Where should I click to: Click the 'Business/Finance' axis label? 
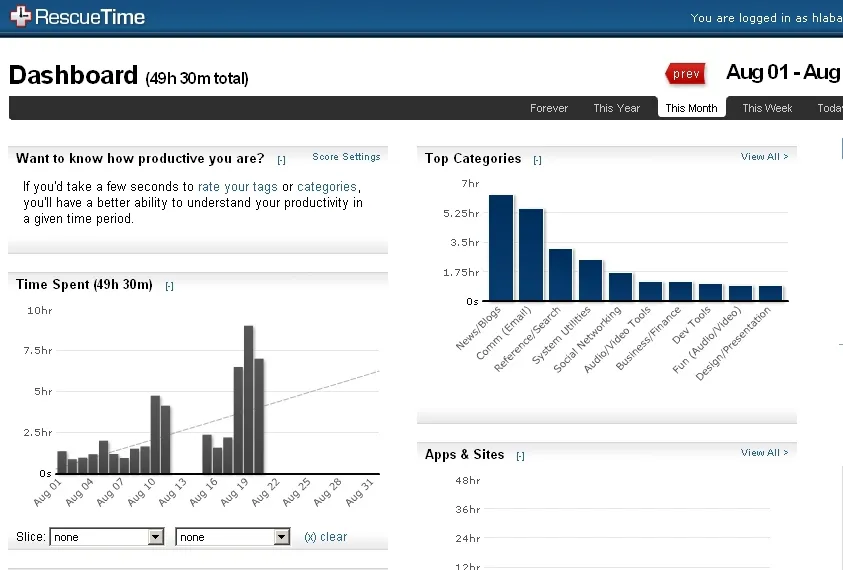(x=648, y=338)
